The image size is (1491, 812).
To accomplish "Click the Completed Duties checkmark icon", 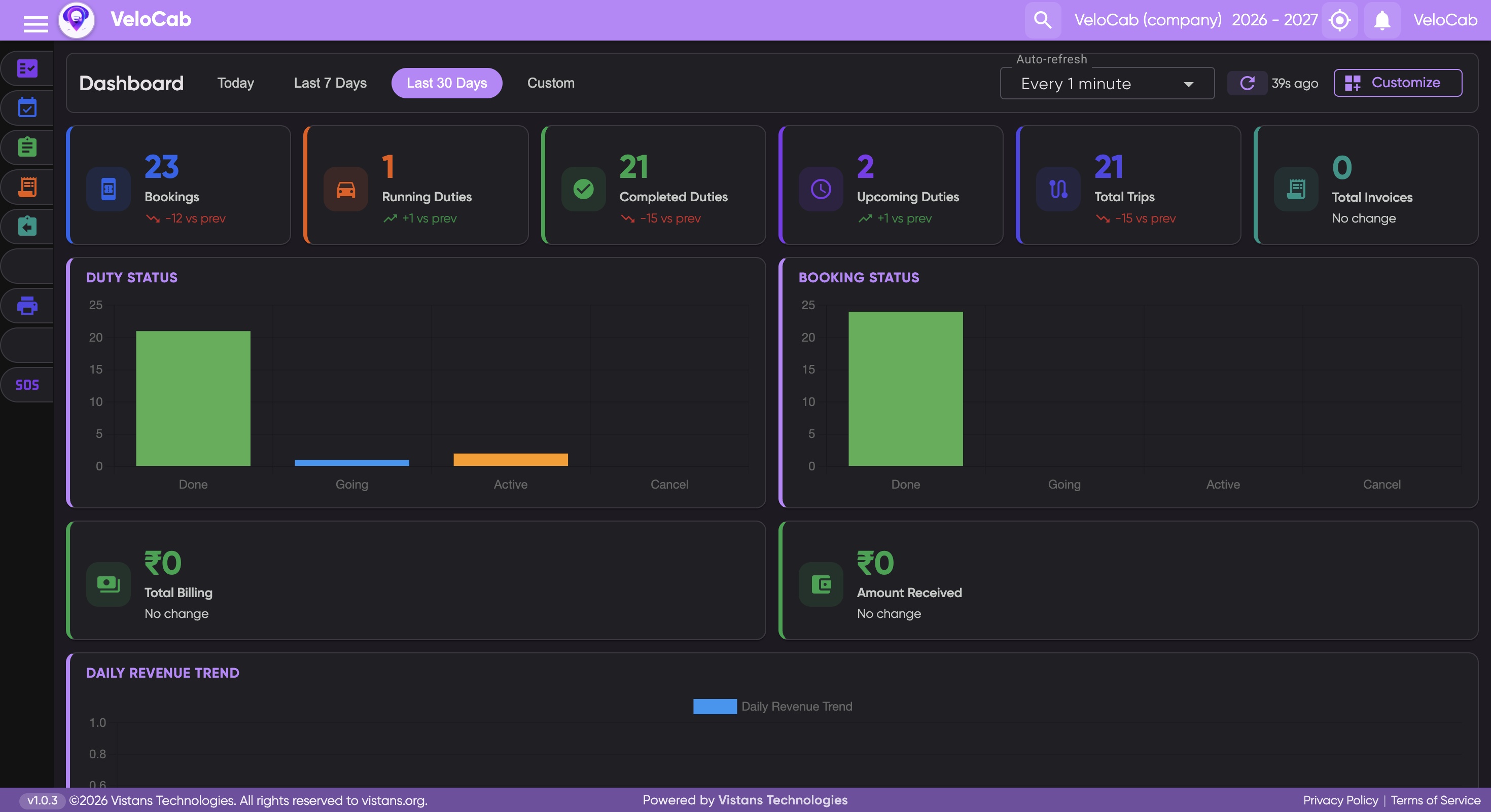I will pyautogui.click(x=583, y=189).
